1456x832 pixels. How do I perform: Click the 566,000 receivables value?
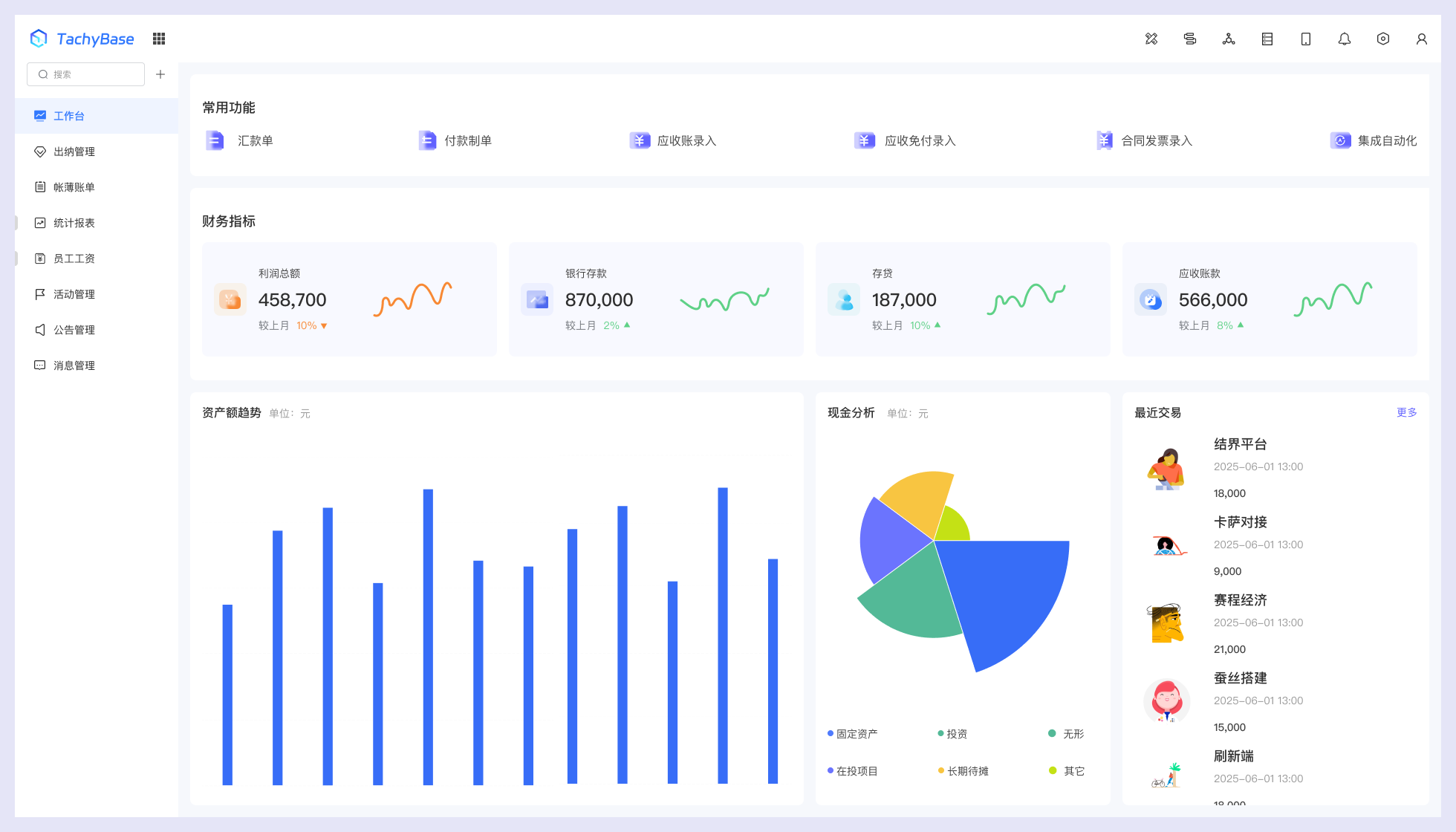(1213, 300)
